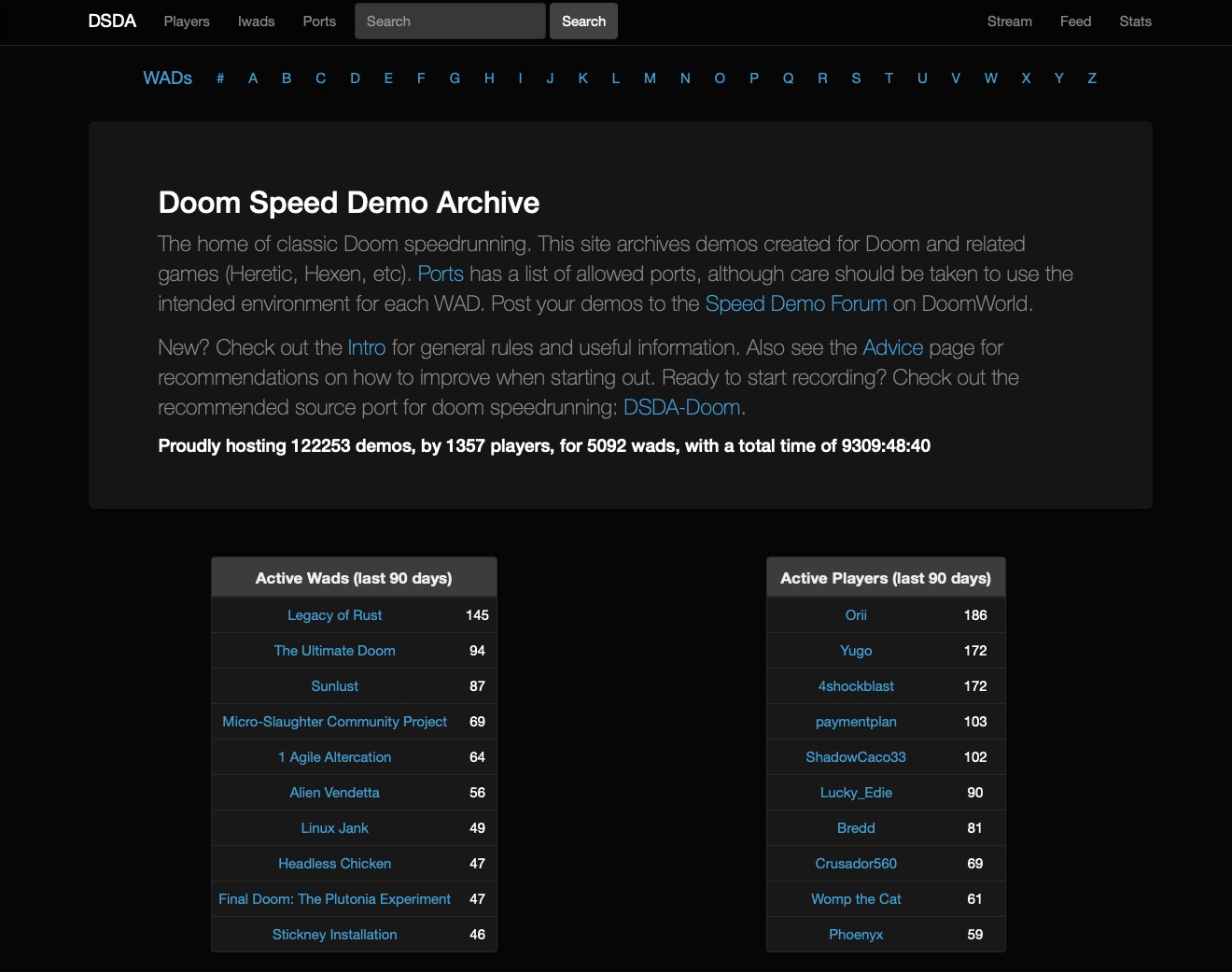Focus the Search text field

pyautogui.click(x=450, y=21)
